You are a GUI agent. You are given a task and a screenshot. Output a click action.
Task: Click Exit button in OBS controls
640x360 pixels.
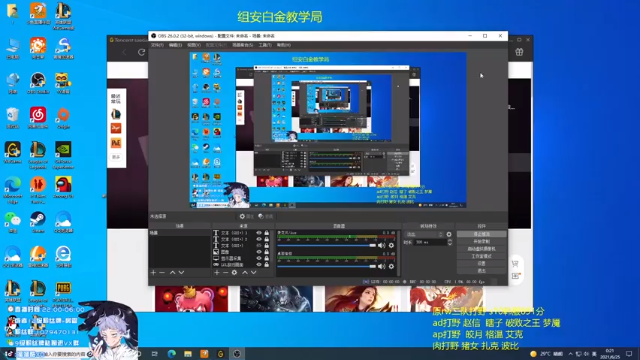click(482, 271)
